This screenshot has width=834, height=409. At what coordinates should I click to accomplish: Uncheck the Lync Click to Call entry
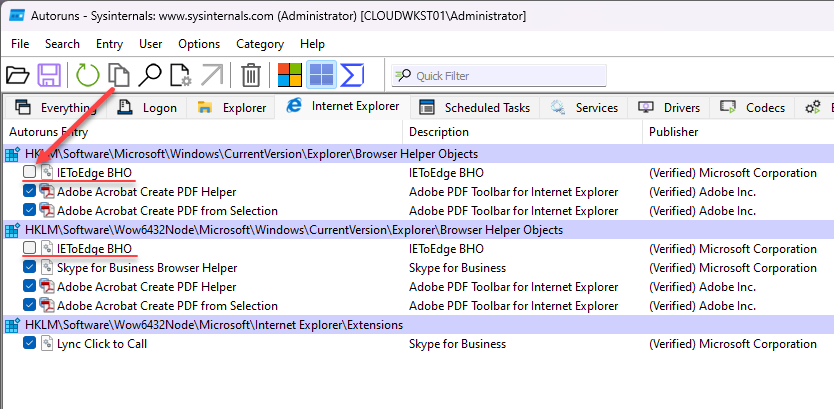[x=30, y=344]
